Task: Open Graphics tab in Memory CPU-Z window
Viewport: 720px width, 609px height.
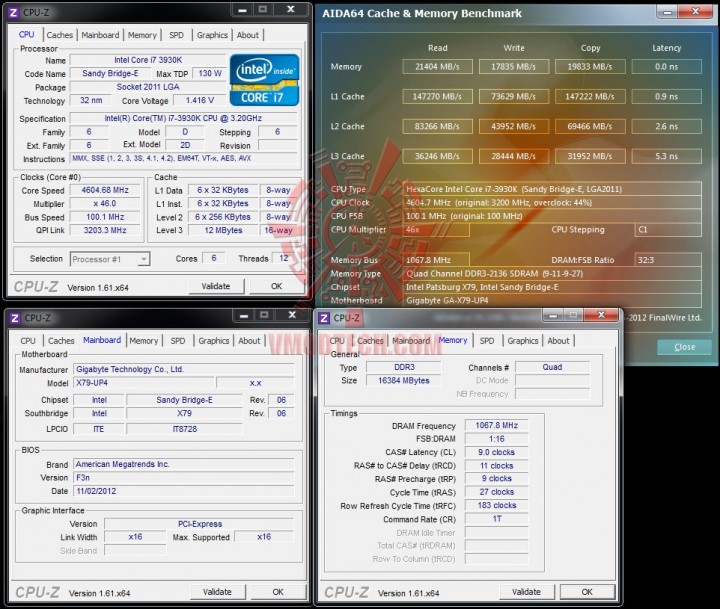Action: [523, 341]
